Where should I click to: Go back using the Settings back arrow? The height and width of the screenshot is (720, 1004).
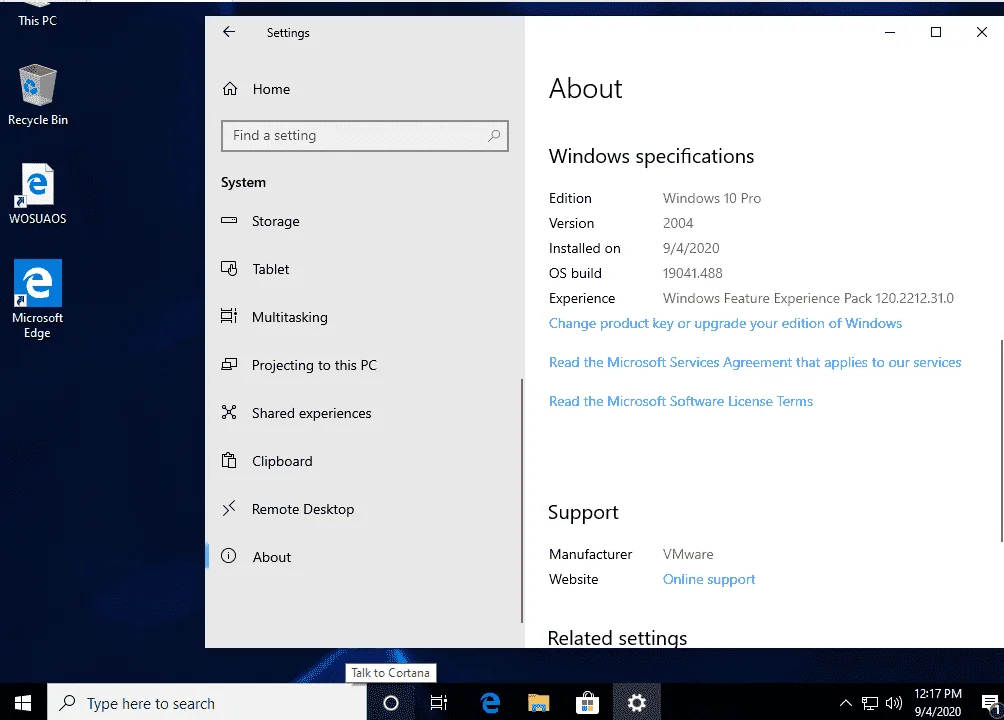(229, 32)
